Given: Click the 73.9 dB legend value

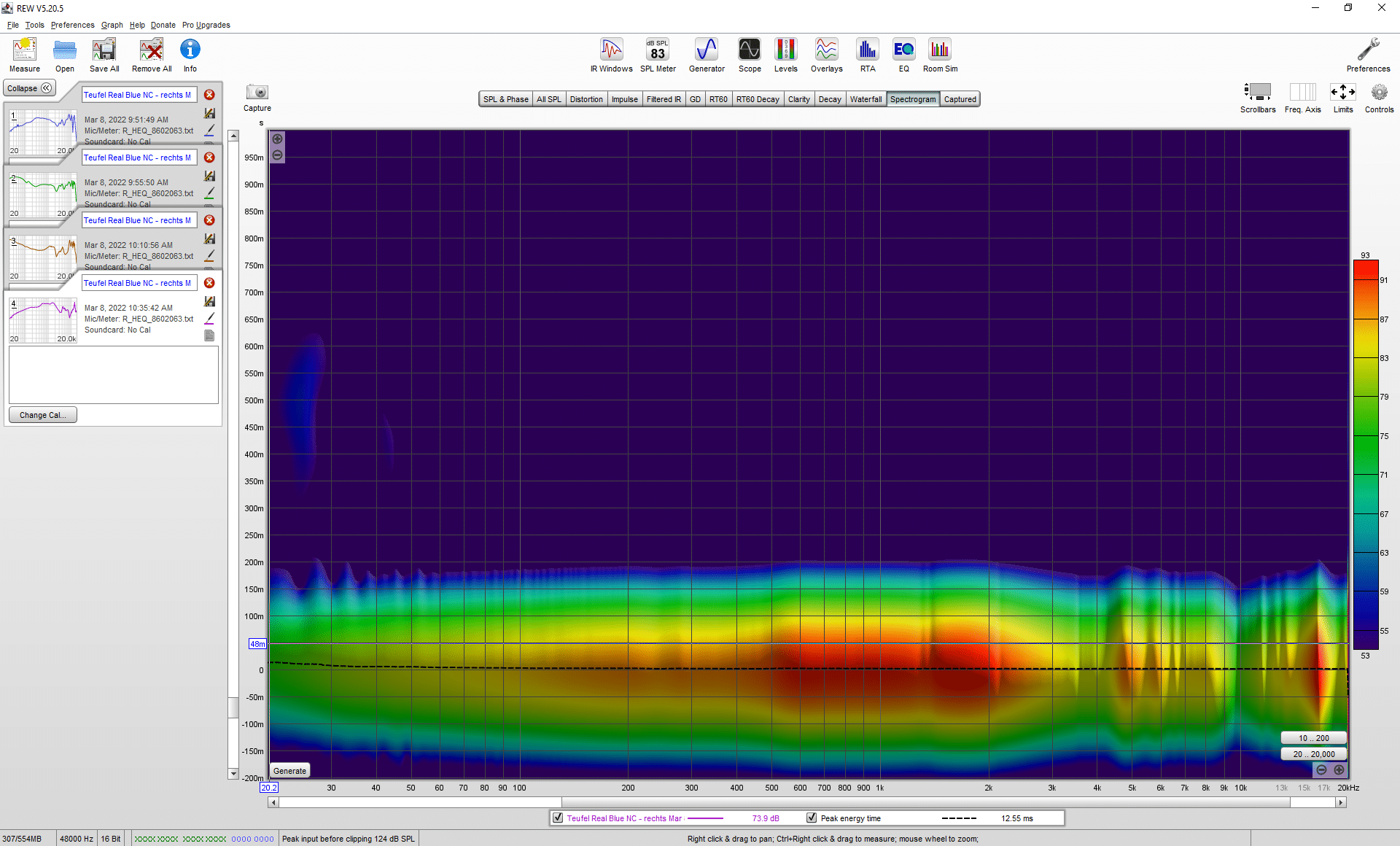Looking at the screenshot, I should 766,818.
